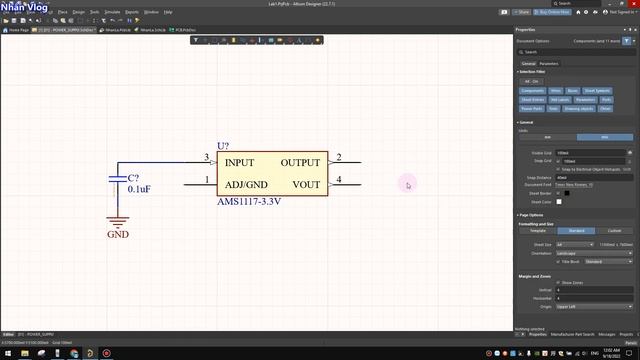Click the Buy Online Now button
The width and height of the screenshot is (640, 360).
(x=552, y=12)
